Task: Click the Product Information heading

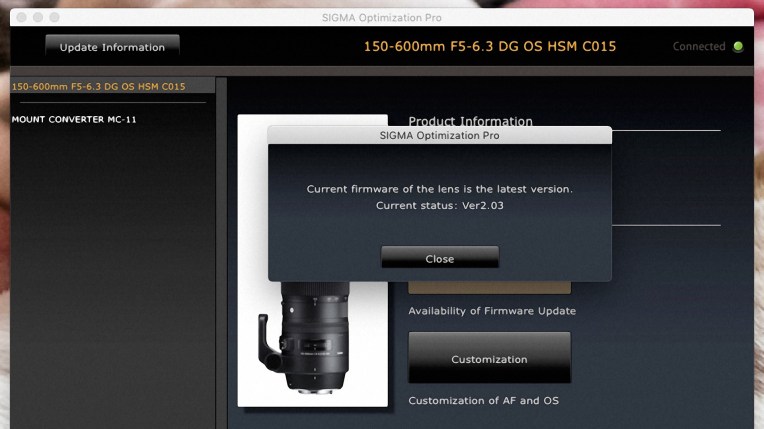Action: pyautogui.click(x=470, y=121)
